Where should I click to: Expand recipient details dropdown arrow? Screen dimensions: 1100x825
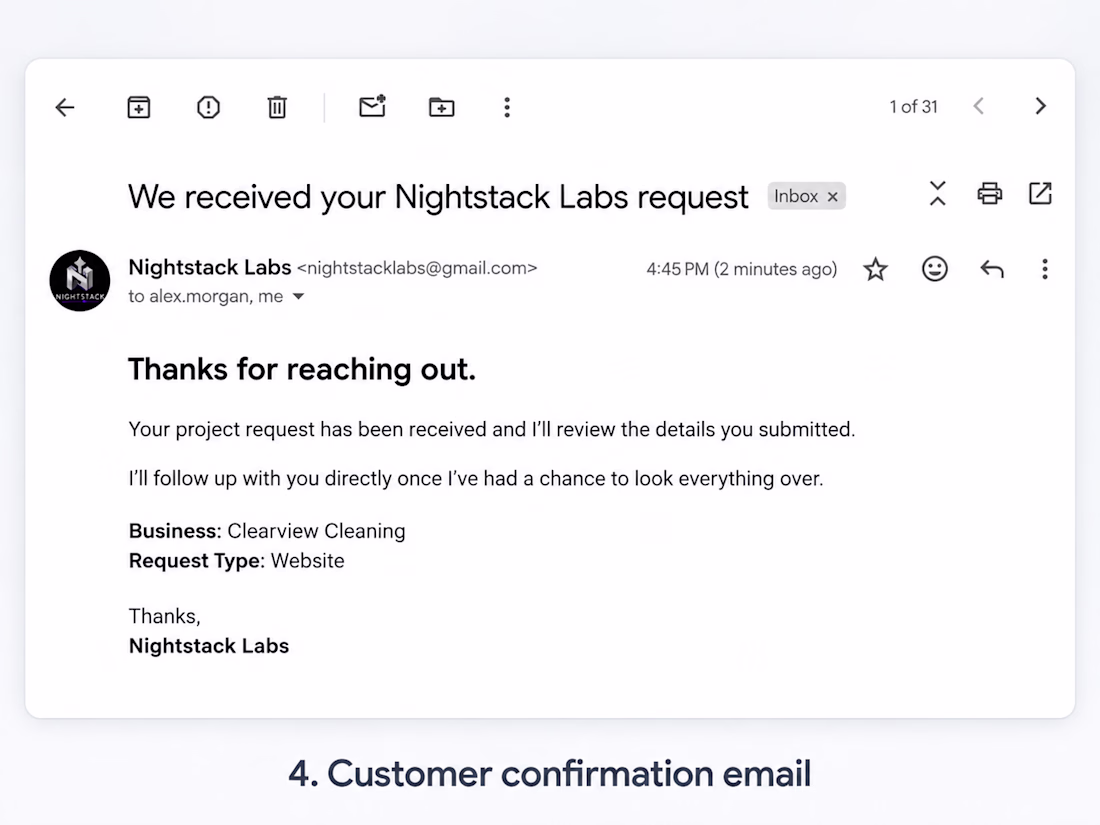[298, 297]
